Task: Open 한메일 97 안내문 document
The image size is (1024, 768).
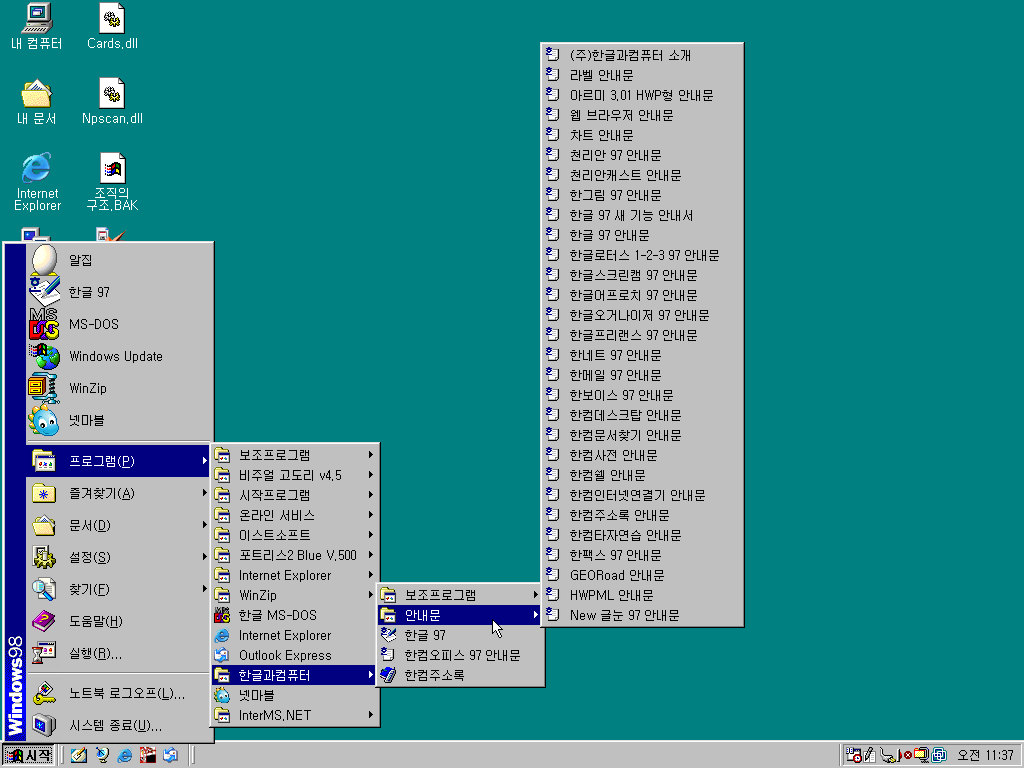Action: [643, 375]
